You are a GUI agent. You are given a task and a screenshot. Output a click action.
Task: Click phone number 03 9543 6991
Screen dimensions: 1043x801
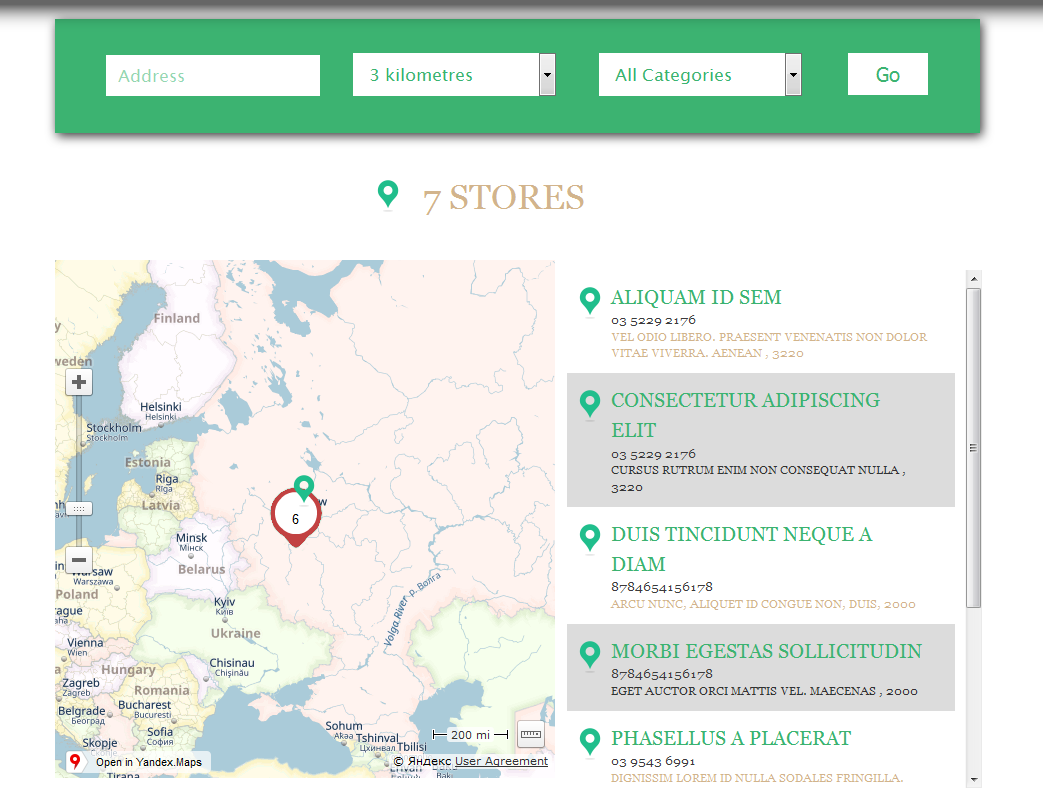(653, 761)
